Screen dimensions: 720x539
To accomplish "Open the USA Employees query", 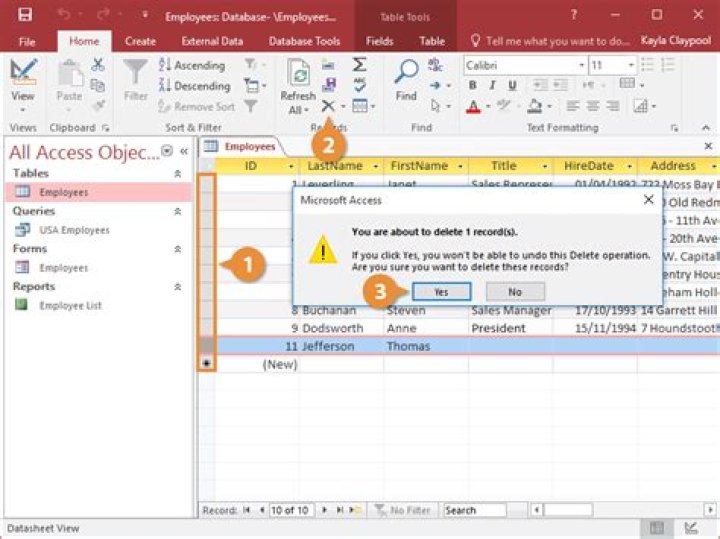I will tap(74, 230).
